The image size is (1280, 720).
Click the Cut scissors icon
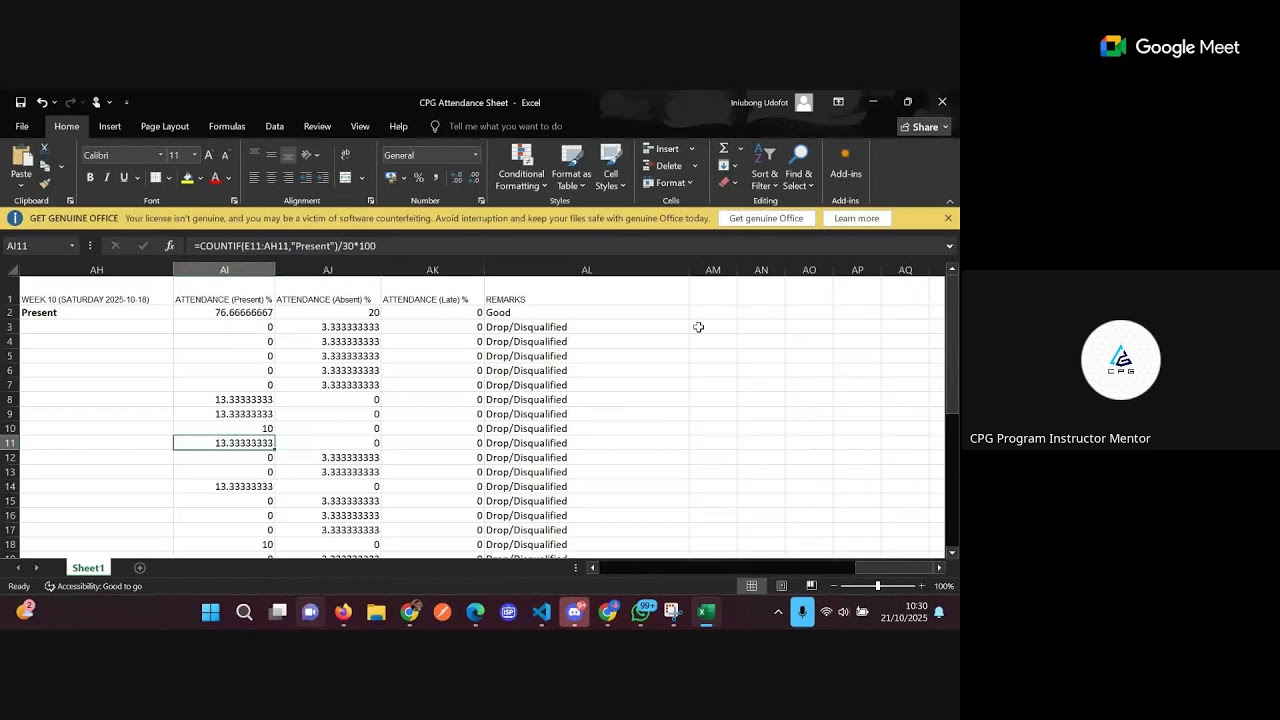click(44, 148)
